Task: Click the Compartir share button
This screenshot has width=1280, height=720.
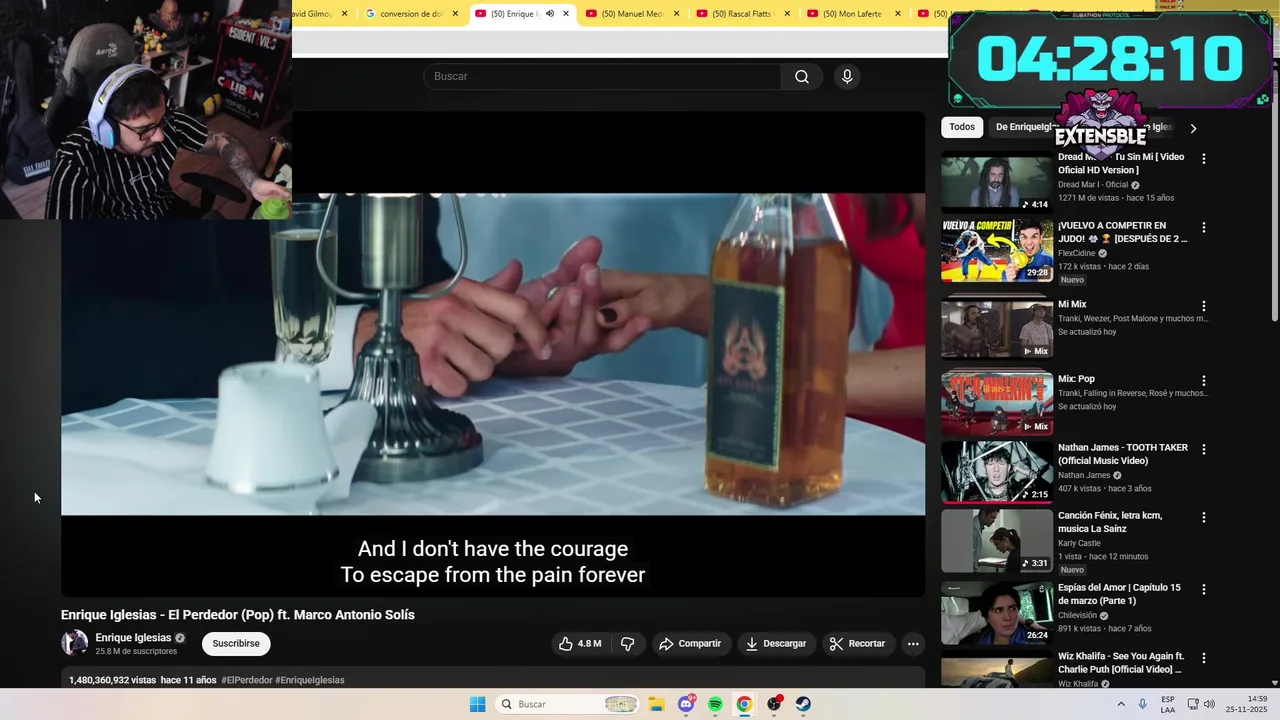Action: point(689,644)
